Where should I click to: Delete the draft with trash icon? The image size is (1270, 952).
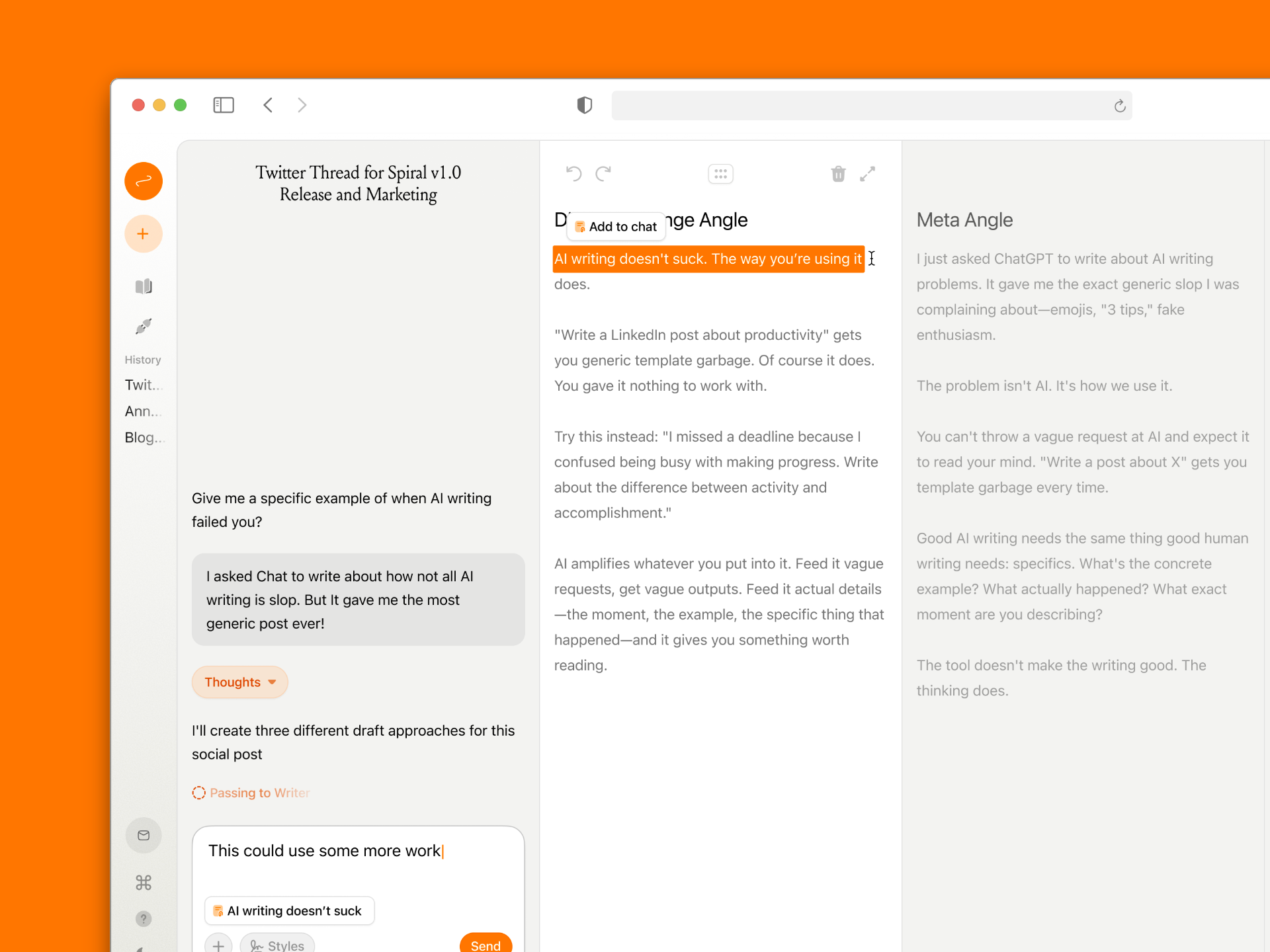pos(838,174)
